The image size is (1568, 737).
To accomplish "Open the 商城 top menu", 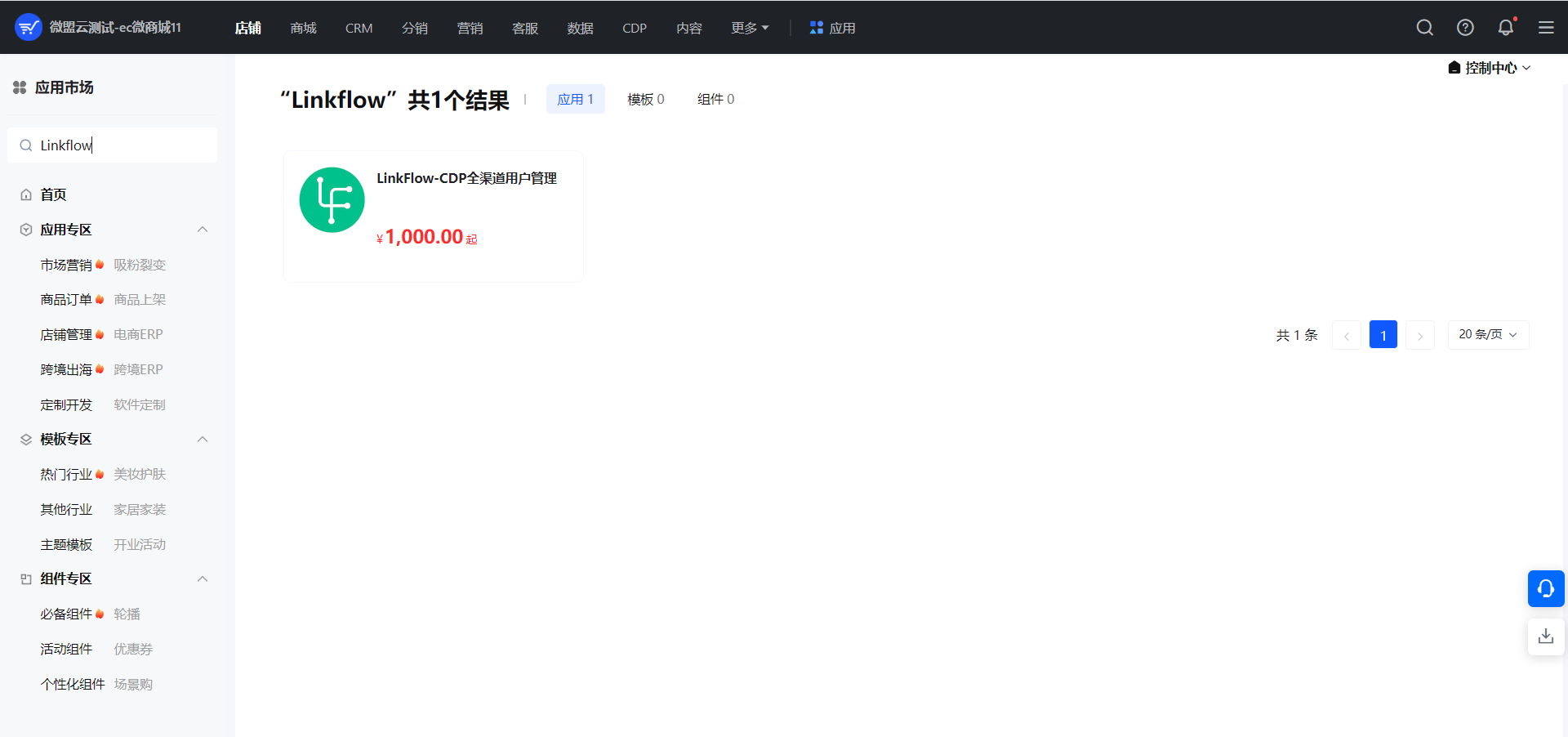I will point(304,28).
